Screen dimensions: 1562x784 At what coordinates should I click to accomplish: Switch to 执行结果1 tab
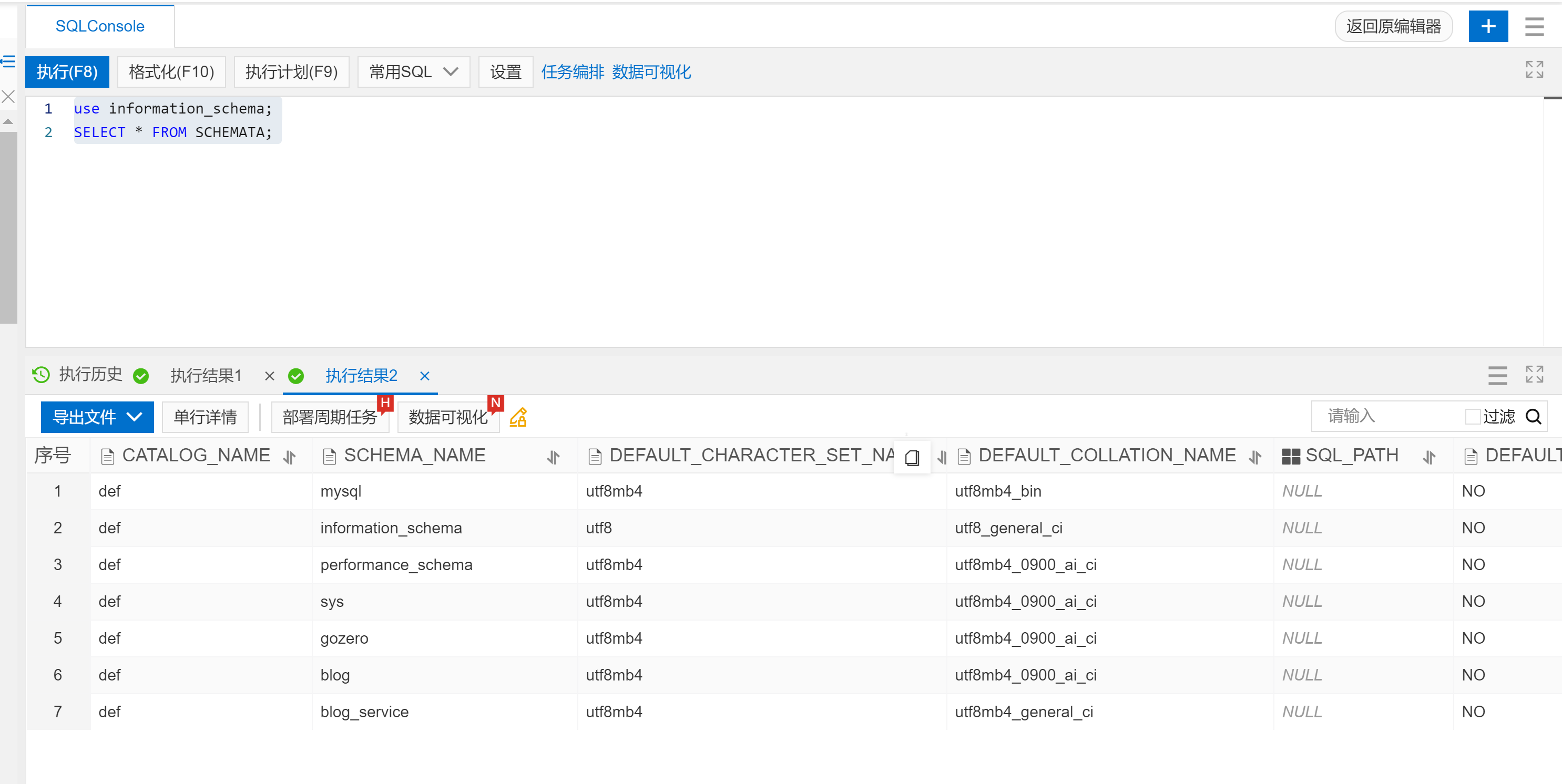[206, 376]
